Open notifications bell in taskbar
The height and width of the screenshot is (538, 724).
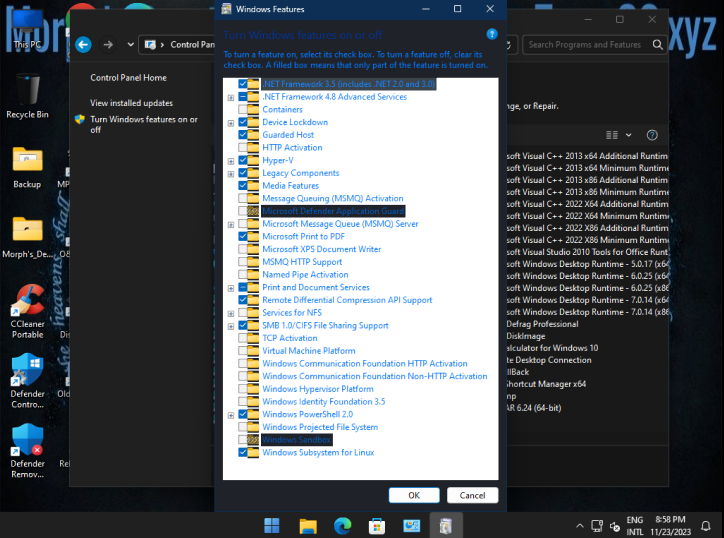click(706, 526)
